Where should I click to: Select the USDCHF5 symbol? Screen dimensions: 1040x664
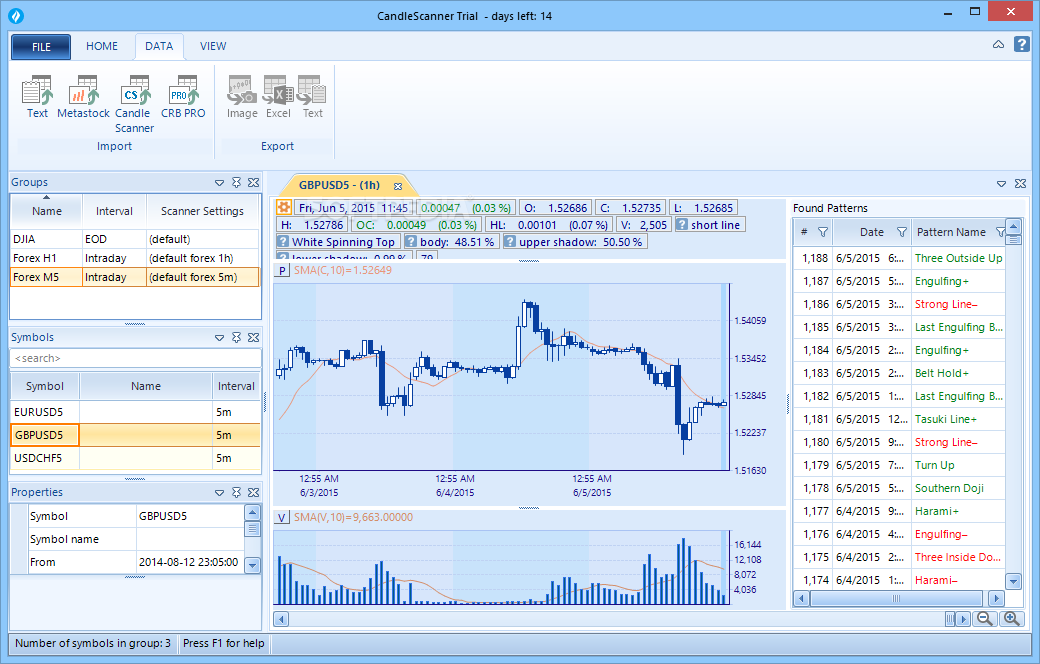tap(135, 458)
